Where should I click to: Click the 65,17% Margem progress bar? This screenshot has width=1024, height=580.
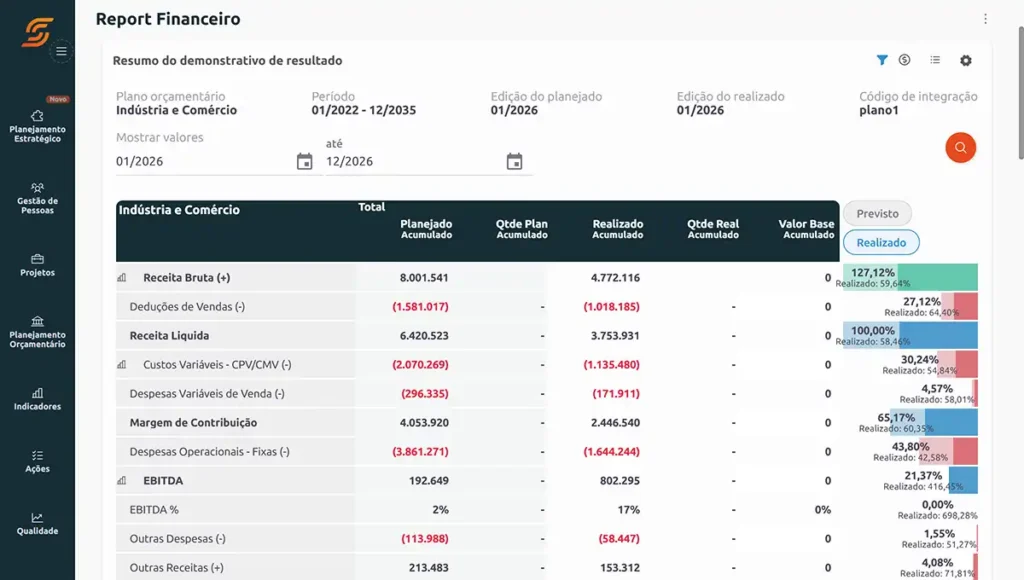[x=934, y=423]
